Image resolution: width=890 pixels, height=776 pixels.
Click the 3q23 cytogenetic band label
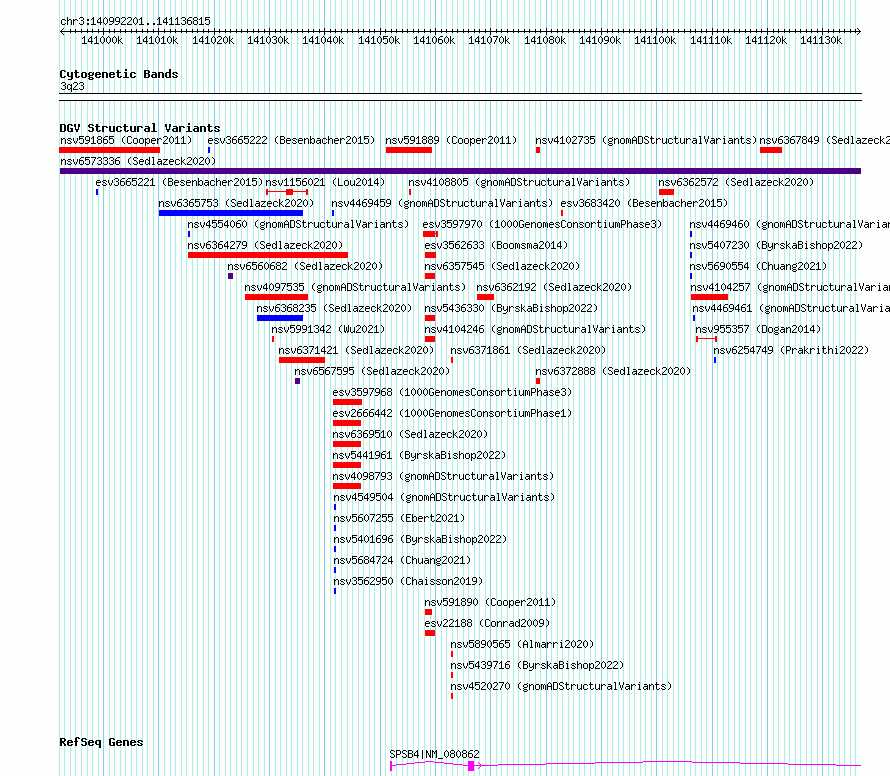pyautogui.click(x=72, y=86)
